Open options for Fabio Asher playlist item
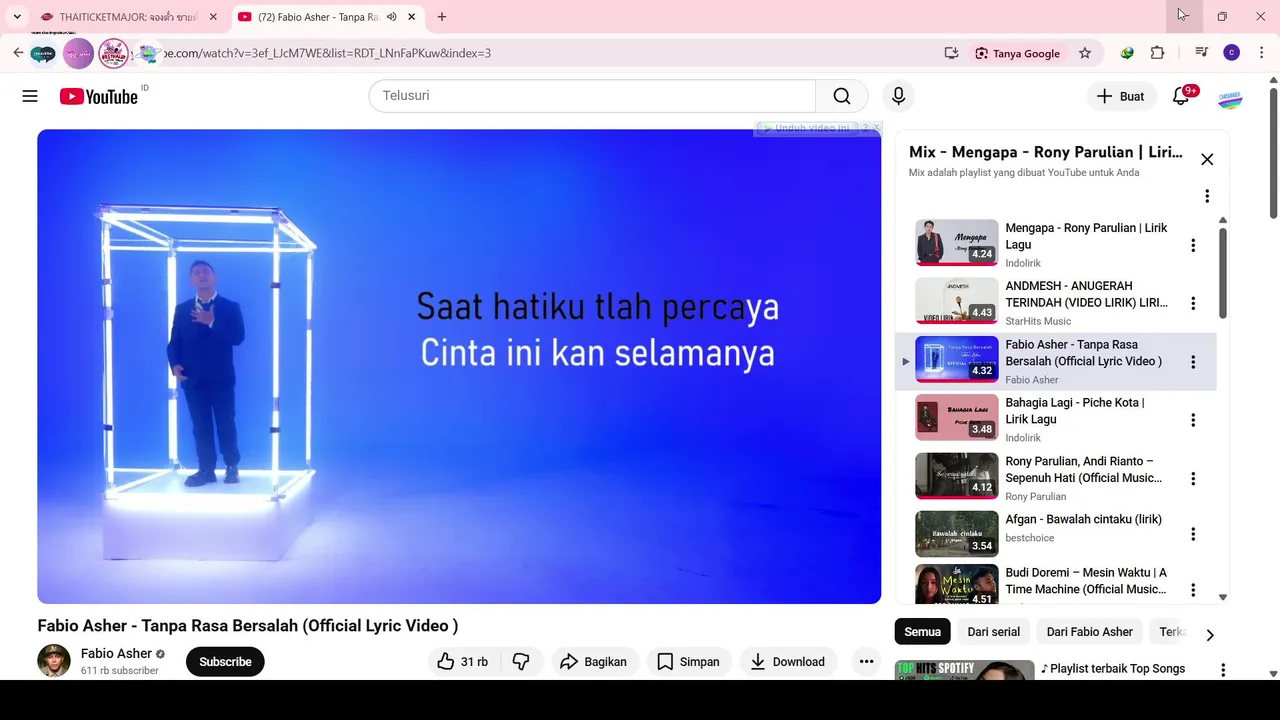This screenshot has width=1280, height=720. coord(1193,362)
